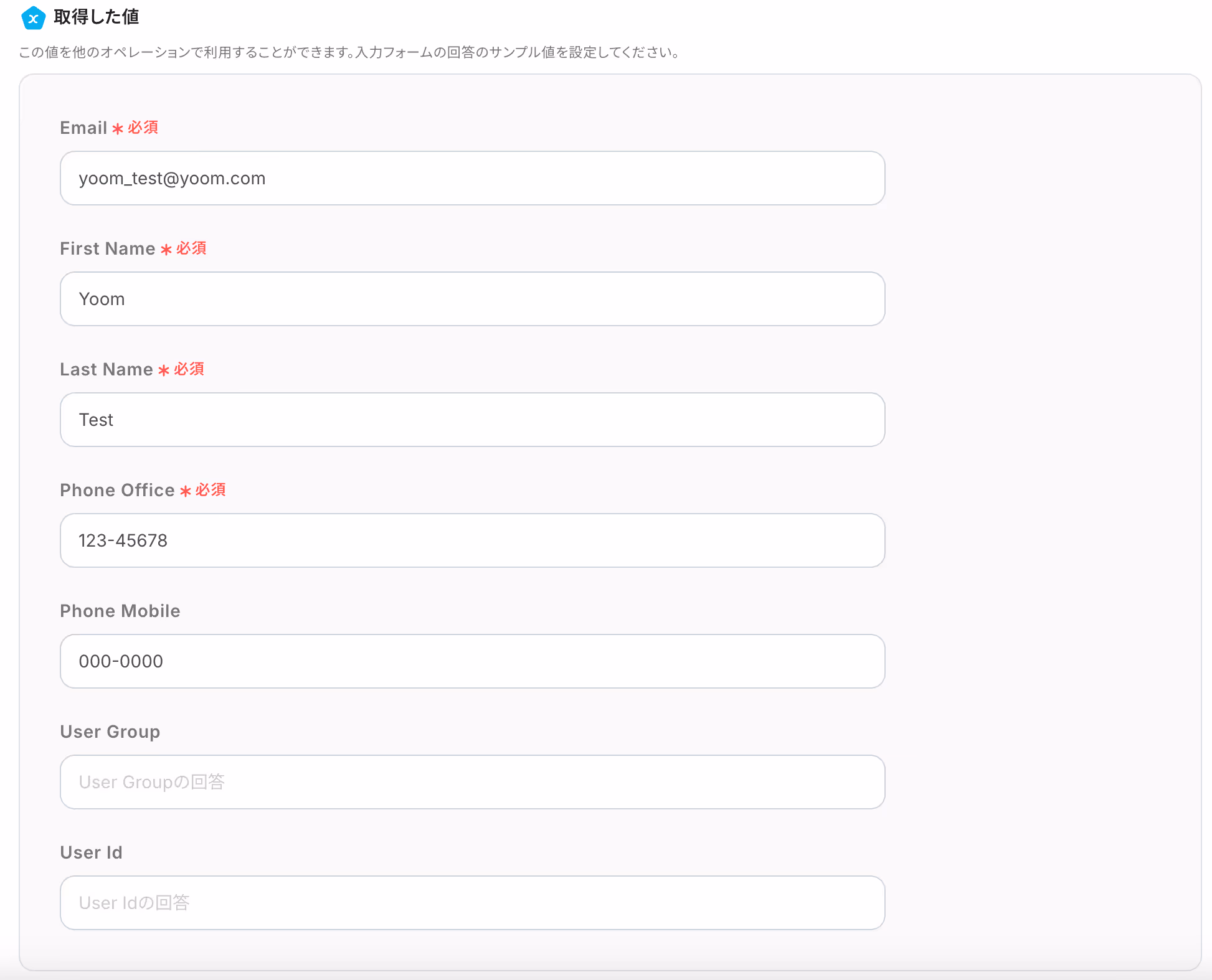Click the blue Yoom pentagon icon
Image resolution: width=1212 pixels, height=980 pixels.
click(33, 18)
